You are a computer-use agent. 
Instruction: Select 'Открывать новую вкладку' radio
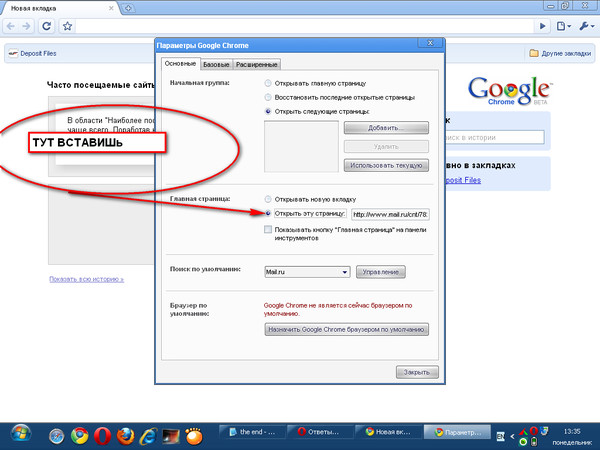(268, 199)
